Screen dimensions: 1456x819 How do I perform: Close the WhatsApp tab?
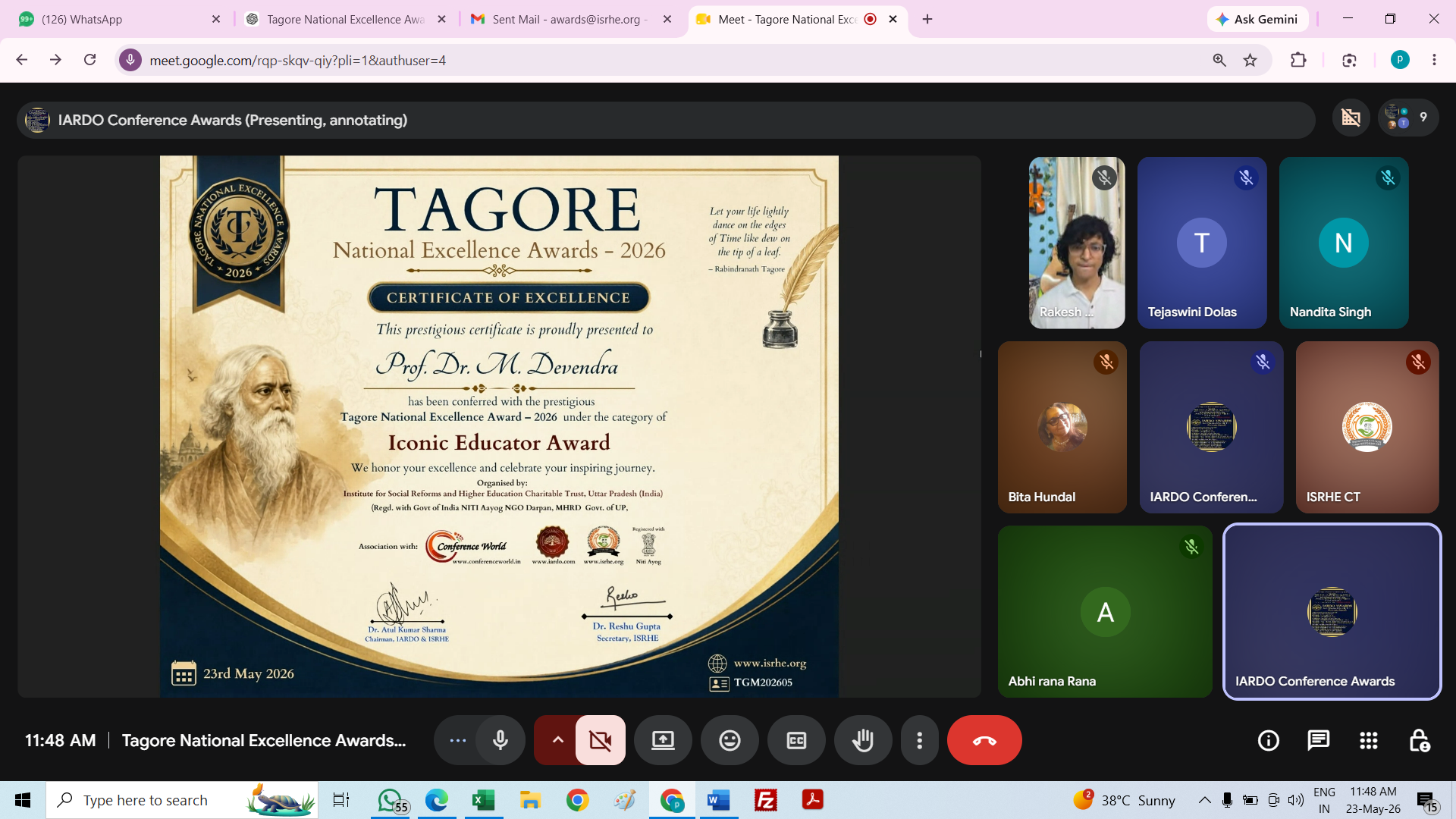coord(216,19)
